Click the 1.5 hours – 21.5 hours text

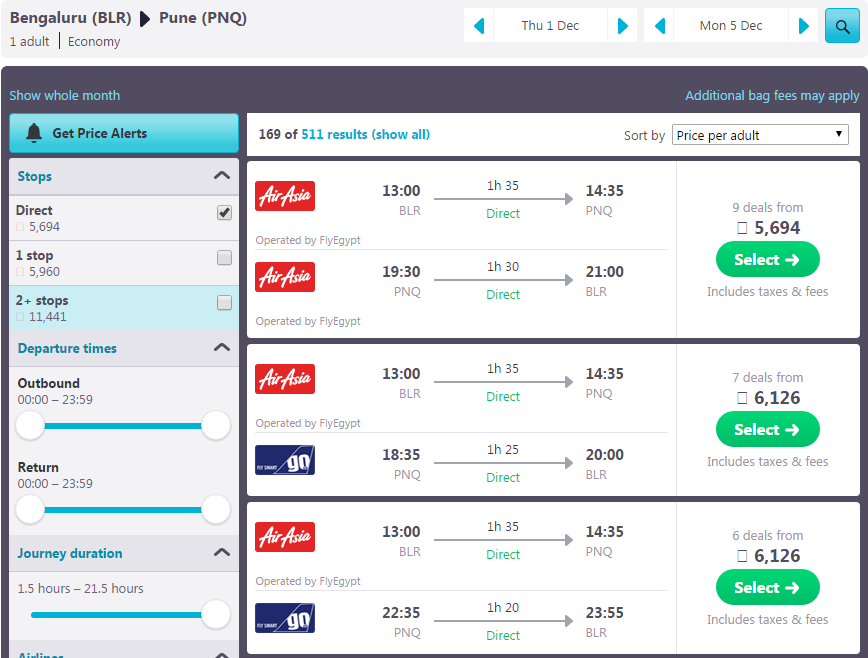click(80, 588)
